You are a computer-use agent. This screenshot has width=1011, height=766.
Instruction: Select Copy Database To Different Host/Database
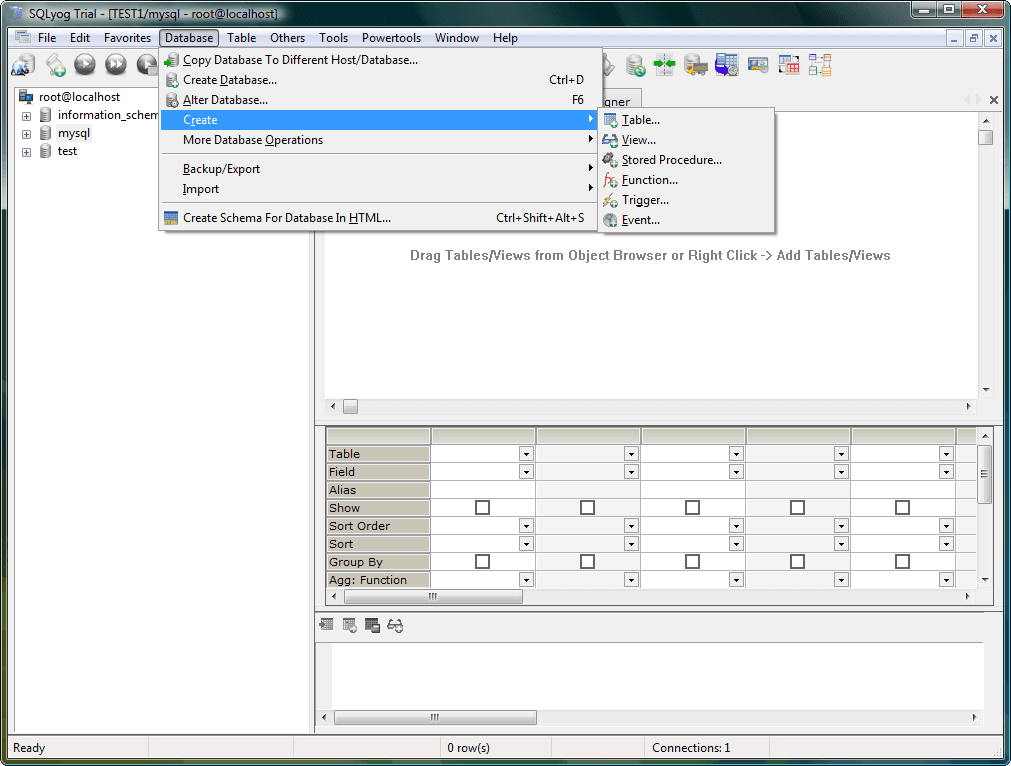379,60
